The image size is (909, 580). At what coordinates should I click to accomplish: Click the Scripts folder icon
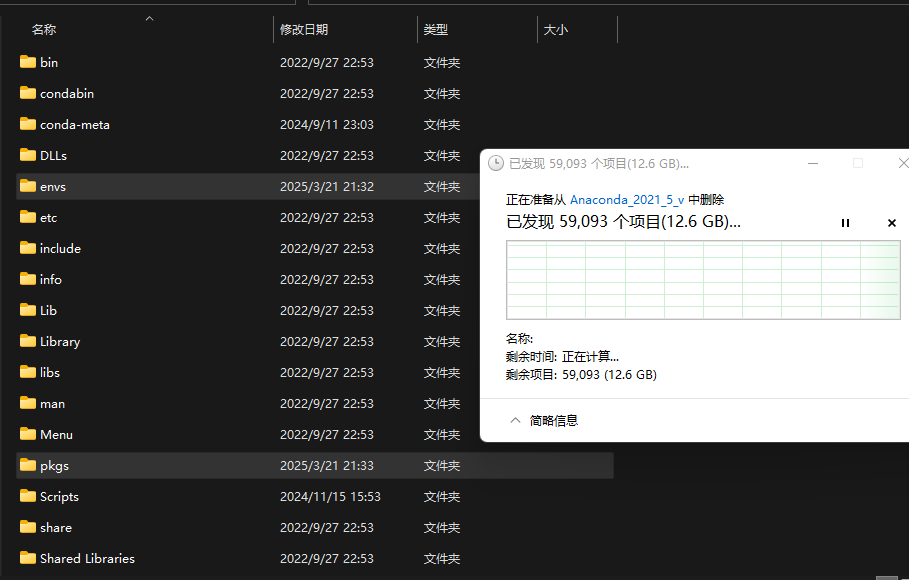tap(28, 496)
